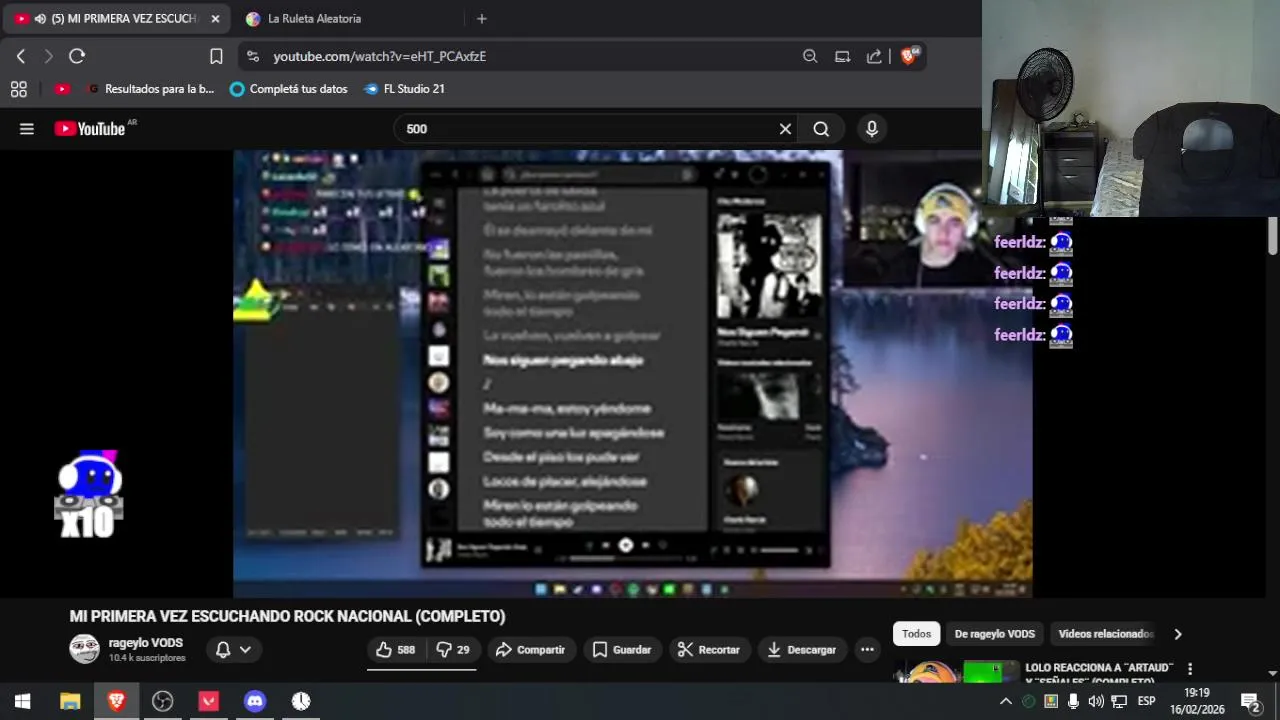Screen dimensions: 1280x720
Task: Show hidden system tray icons
Action: (1006, 701)
